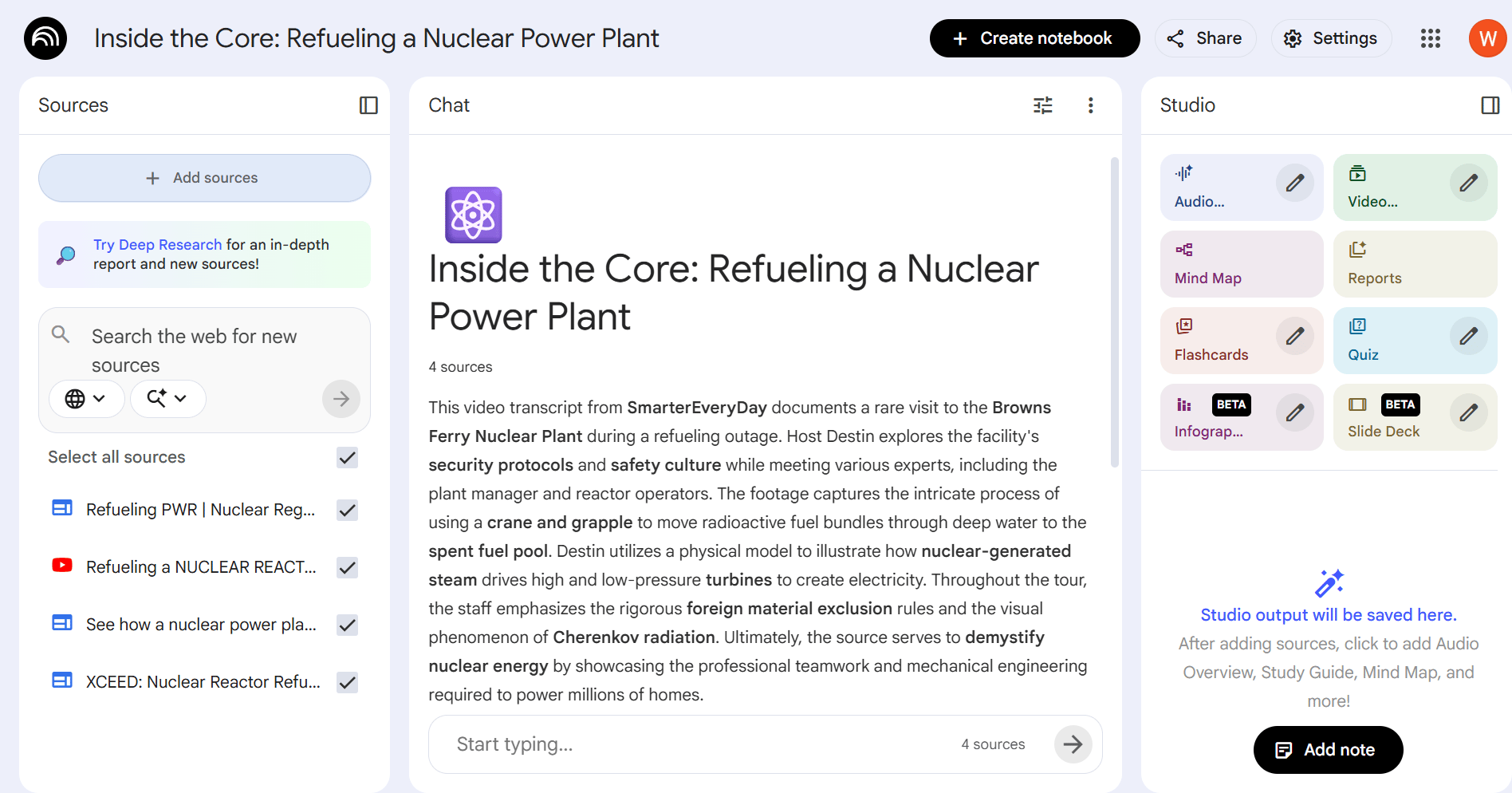Viewport: 1512px width, 793px height.
Task: Open chat configuration settings icon
Action: click(x=1042, y=105)
